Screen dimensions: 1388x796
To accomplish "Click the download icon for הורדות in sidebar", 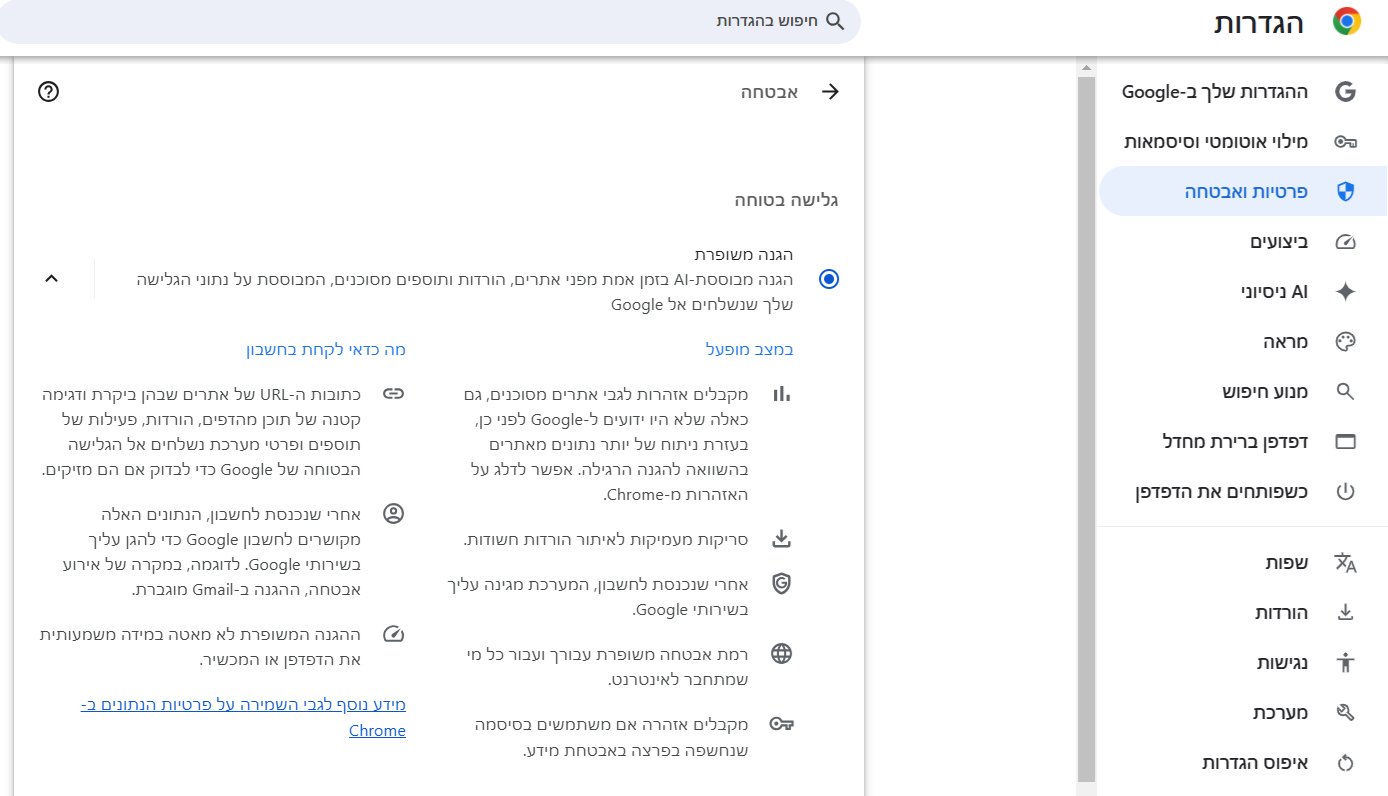I will (1345, 612).
